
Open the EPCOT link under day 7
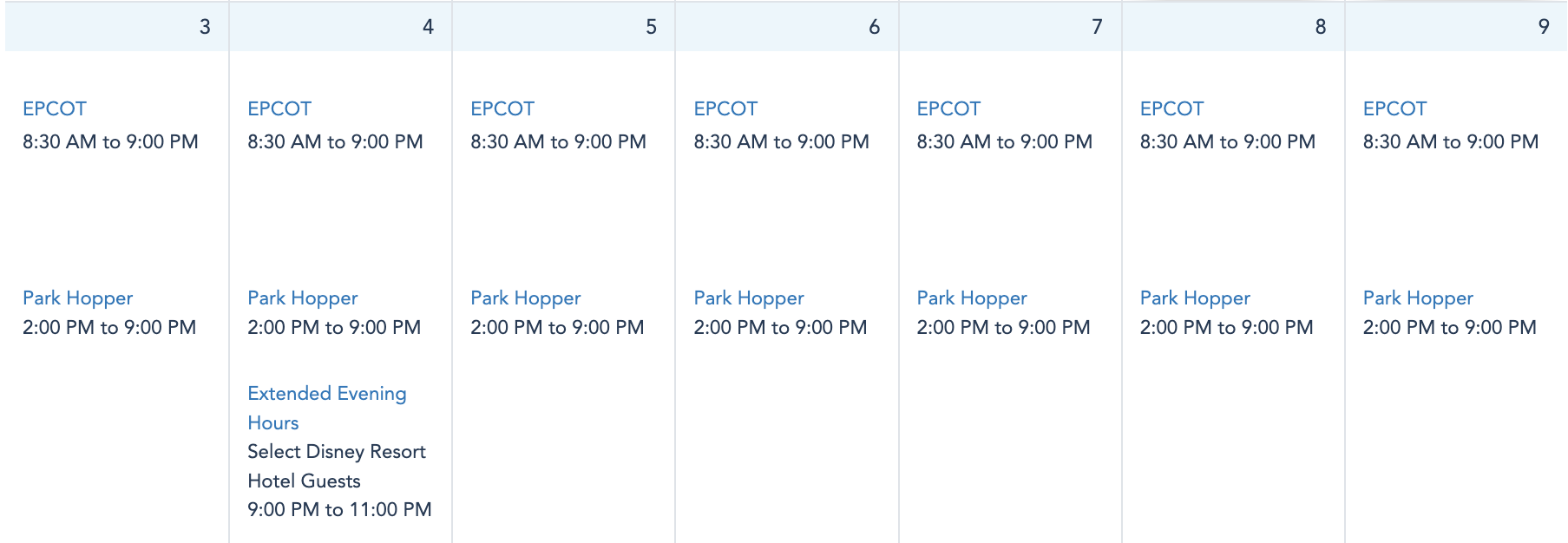tap(948, 109)
